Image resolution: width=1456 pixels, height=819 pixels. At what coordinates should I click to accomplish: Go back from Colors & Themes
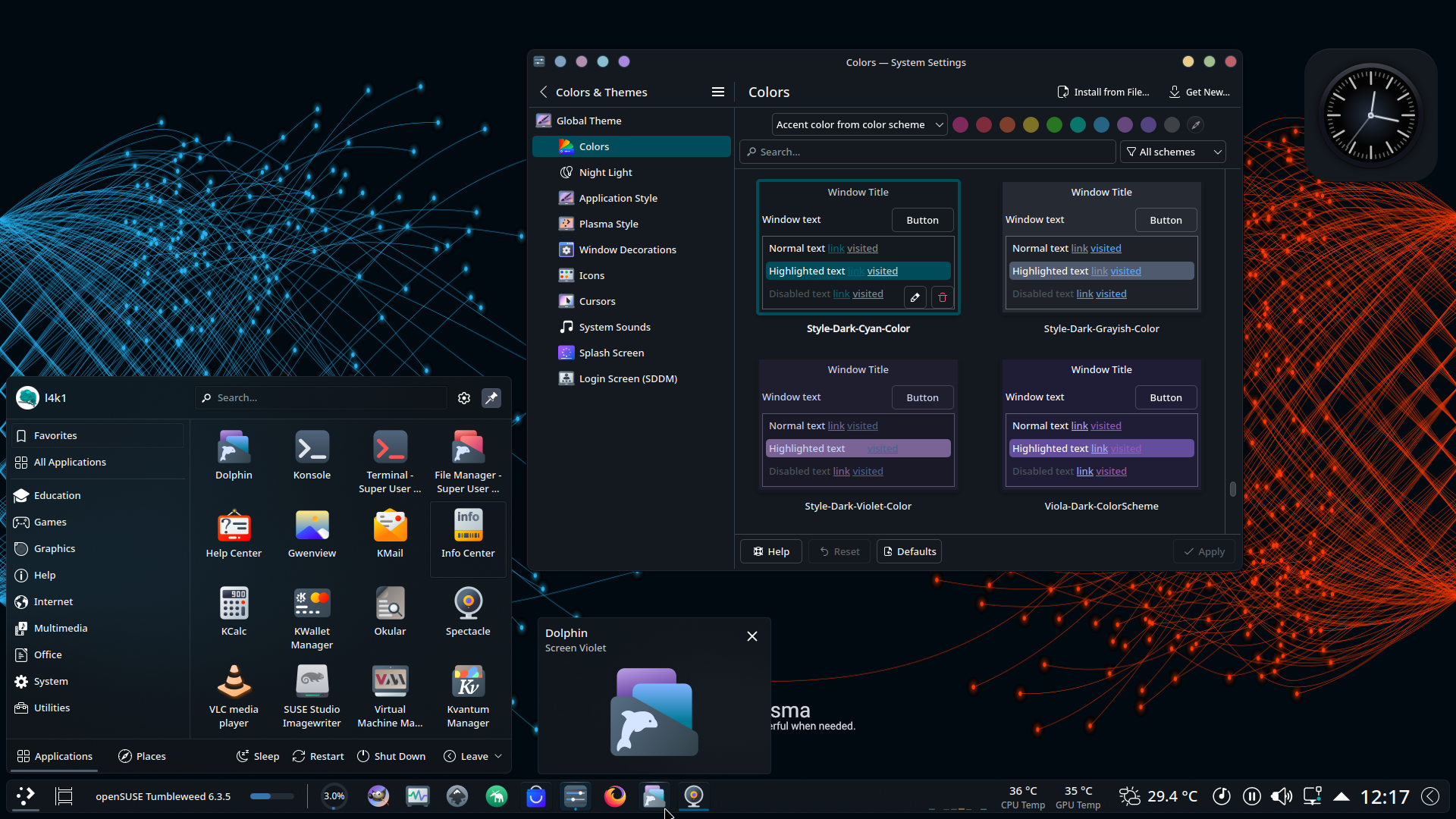click(x=543, y=93)
